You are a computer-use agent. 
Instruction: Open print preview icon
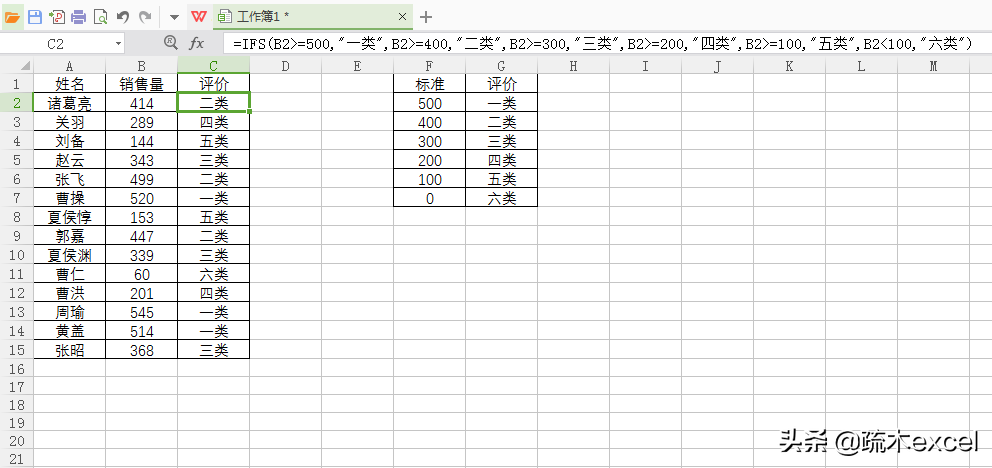pos(100,17)
